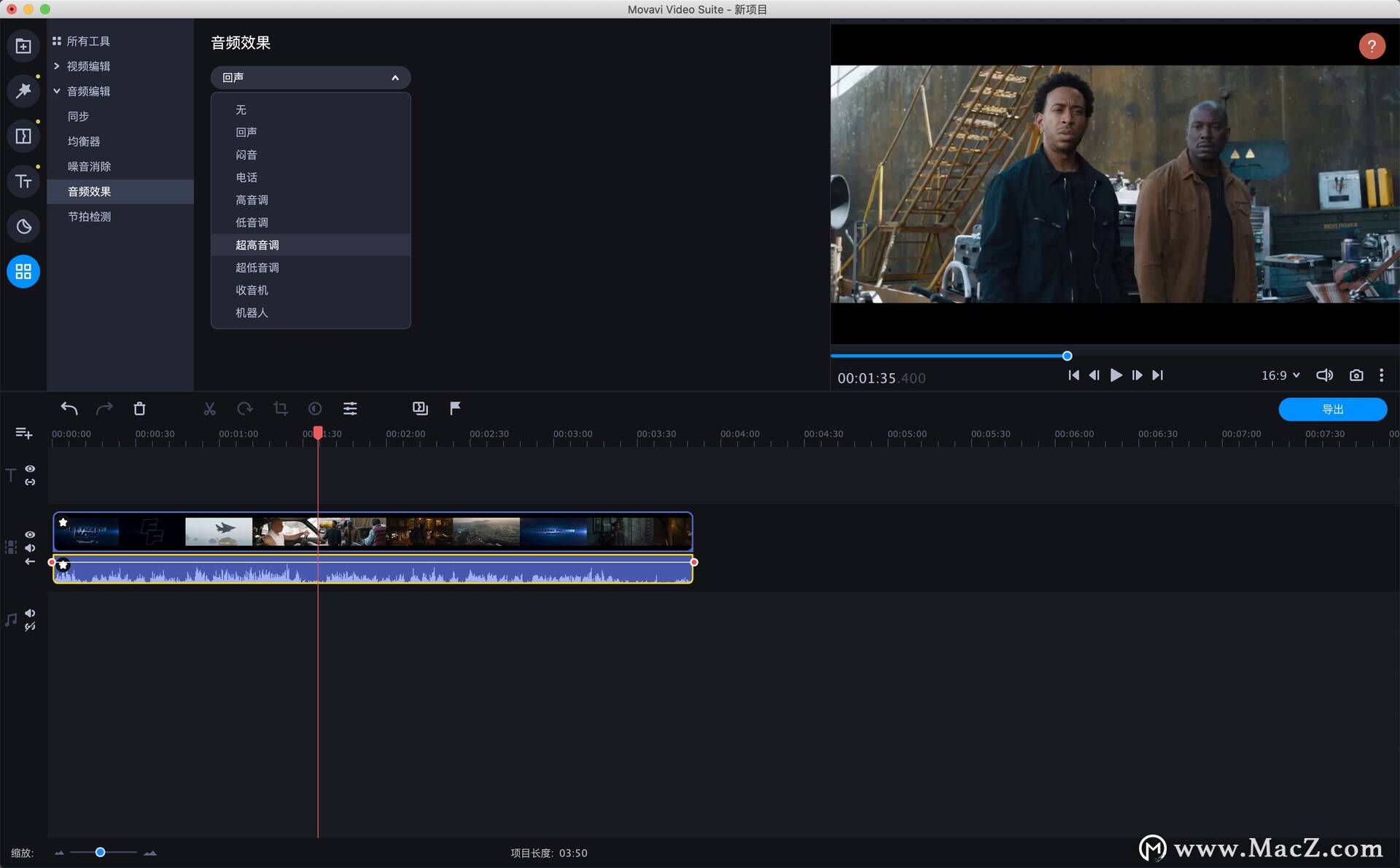Open the titles text sidebar icon
Image resolution: width=1400 pixels, height=868 pixels.
pyautogui.click(x=23, y=181)
